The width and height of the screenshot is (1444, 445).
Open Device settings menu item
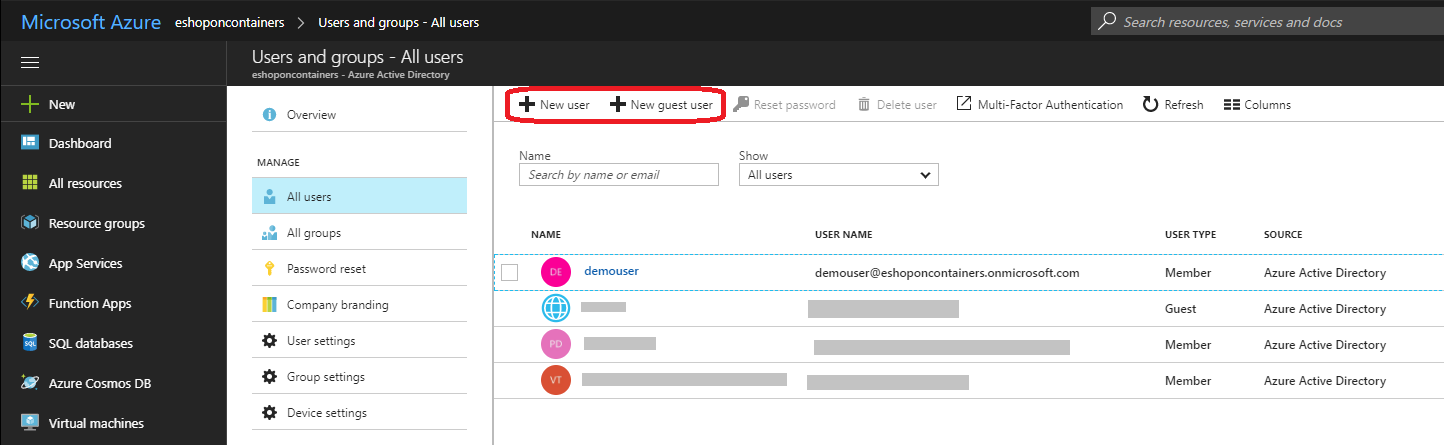click(x=359, y=413)
